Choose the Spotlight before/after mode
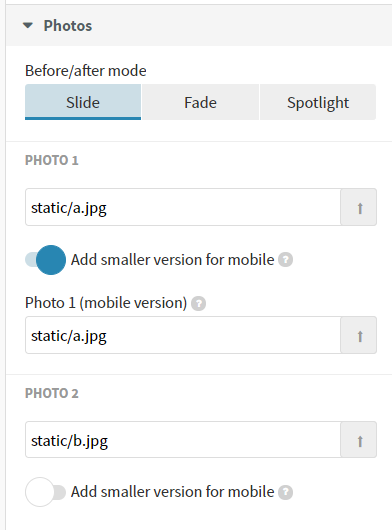This screenshot has height=530, width=392. point(318,102)
